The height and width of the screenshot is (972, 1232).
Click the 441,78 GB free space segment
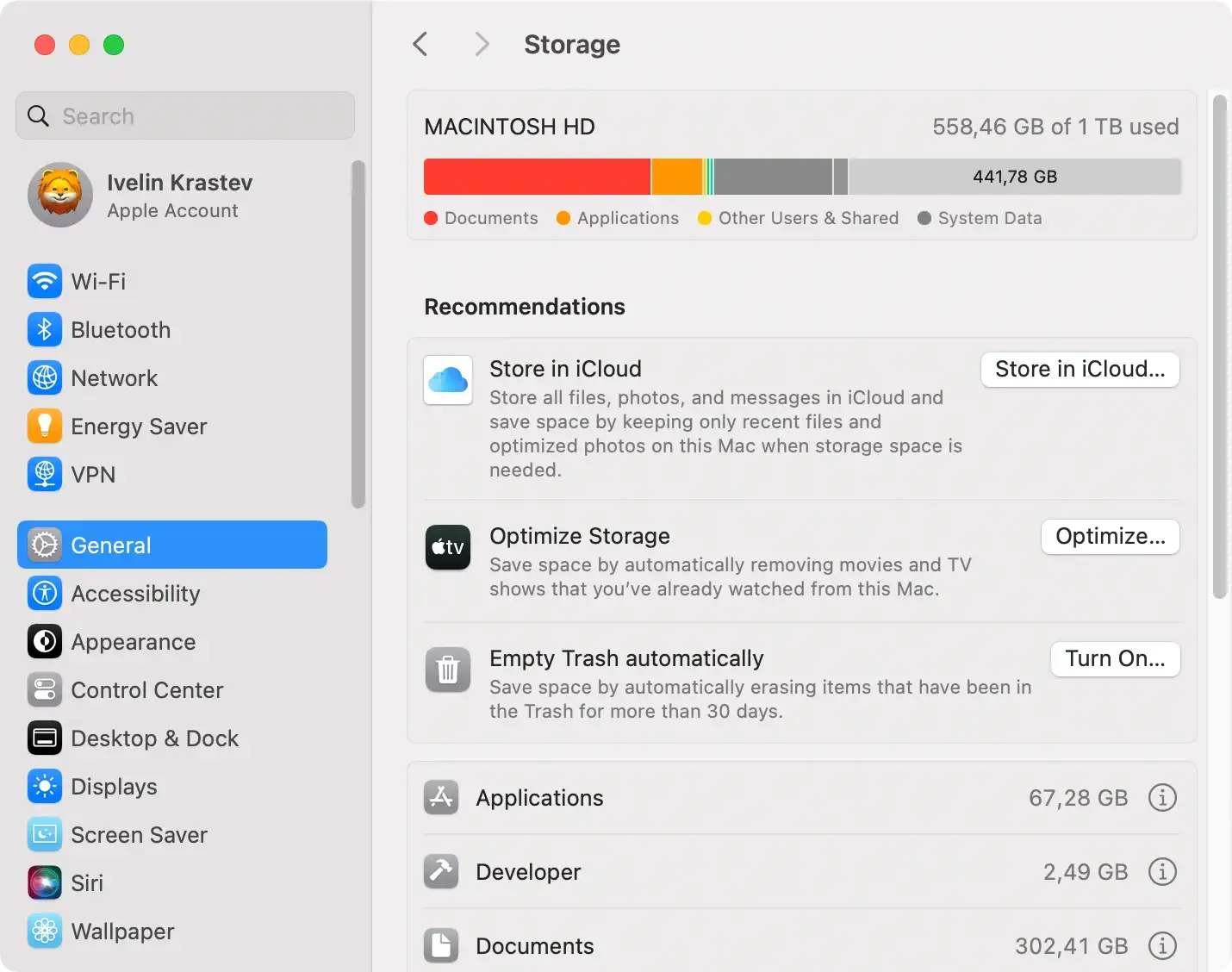click(x=1015, y=177)
